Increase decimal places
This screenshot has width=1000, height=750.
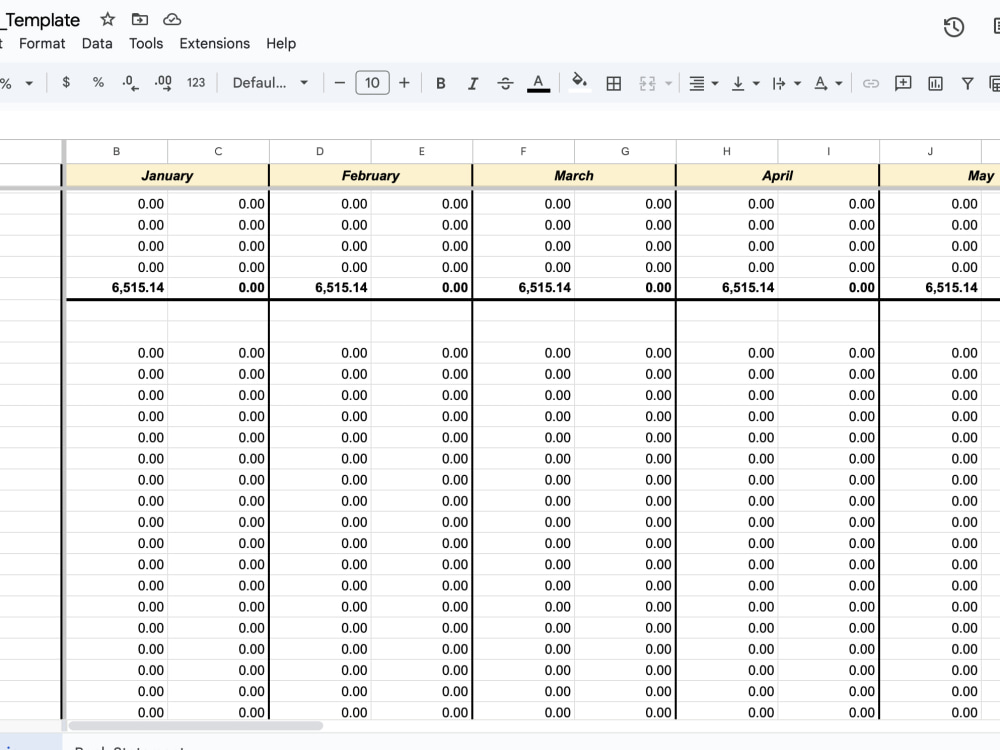coord(163,82)
